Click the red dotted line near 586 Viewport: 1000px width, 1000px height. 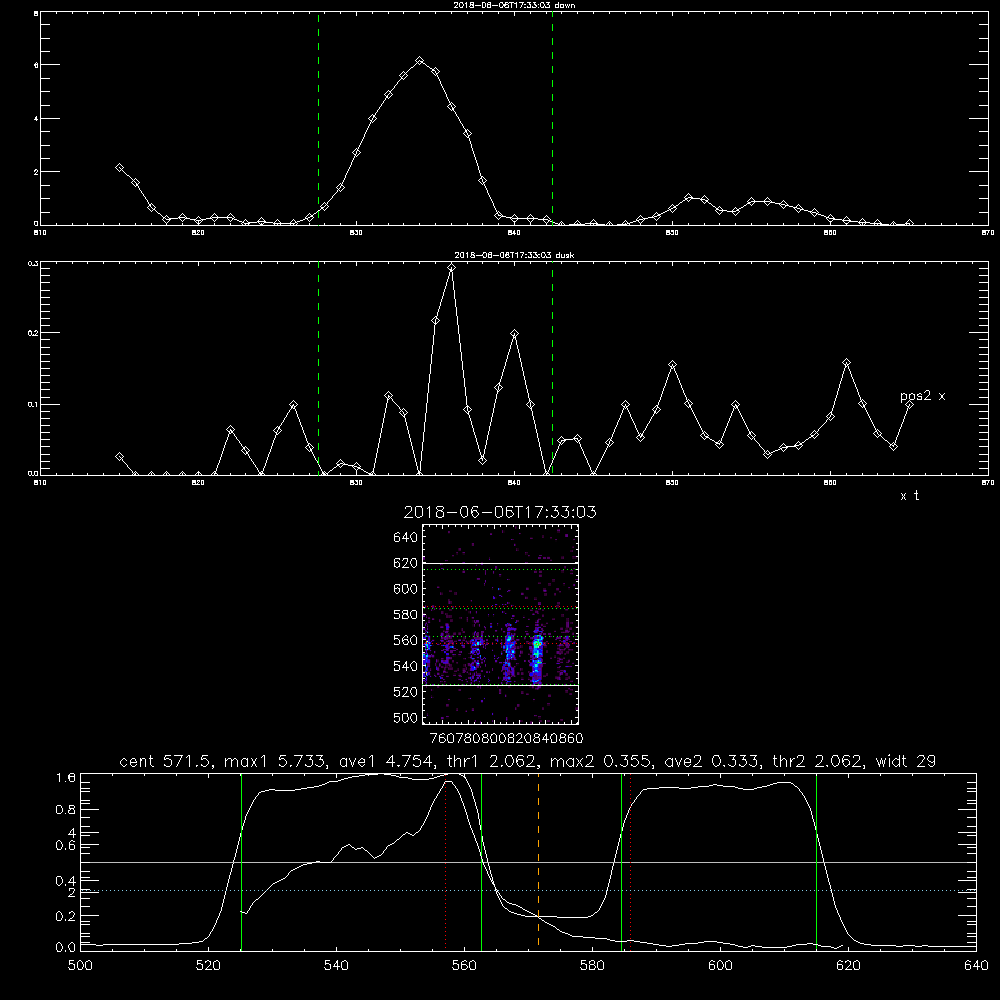point(630,861)
